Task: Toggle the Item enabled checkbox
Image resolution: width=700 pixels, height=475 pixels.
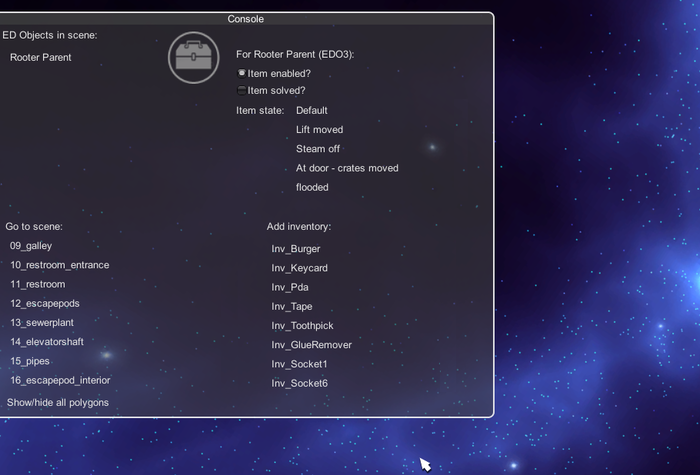Action: [x=241, y=73]
